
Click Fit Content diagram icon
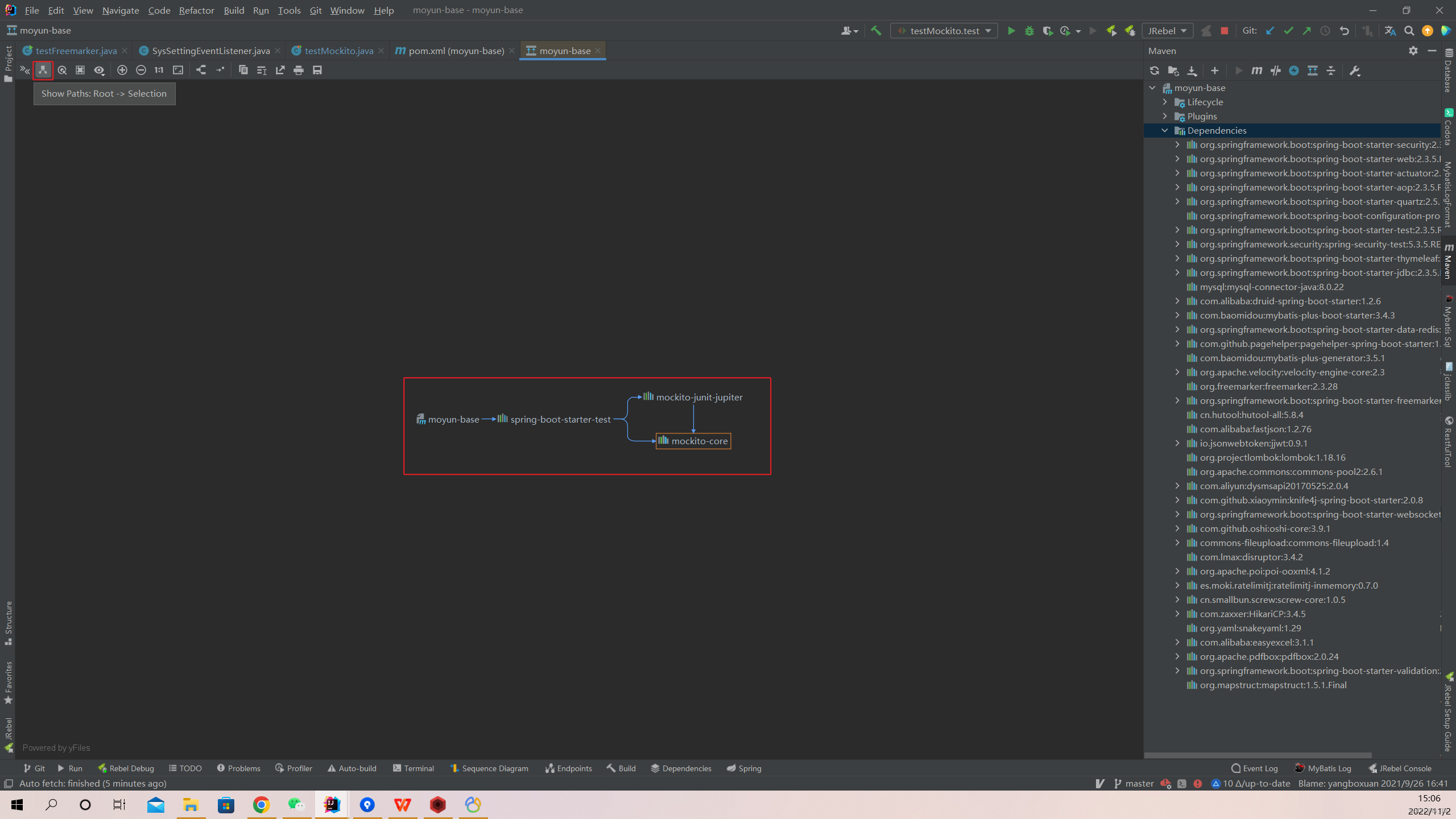click(178, 70)
